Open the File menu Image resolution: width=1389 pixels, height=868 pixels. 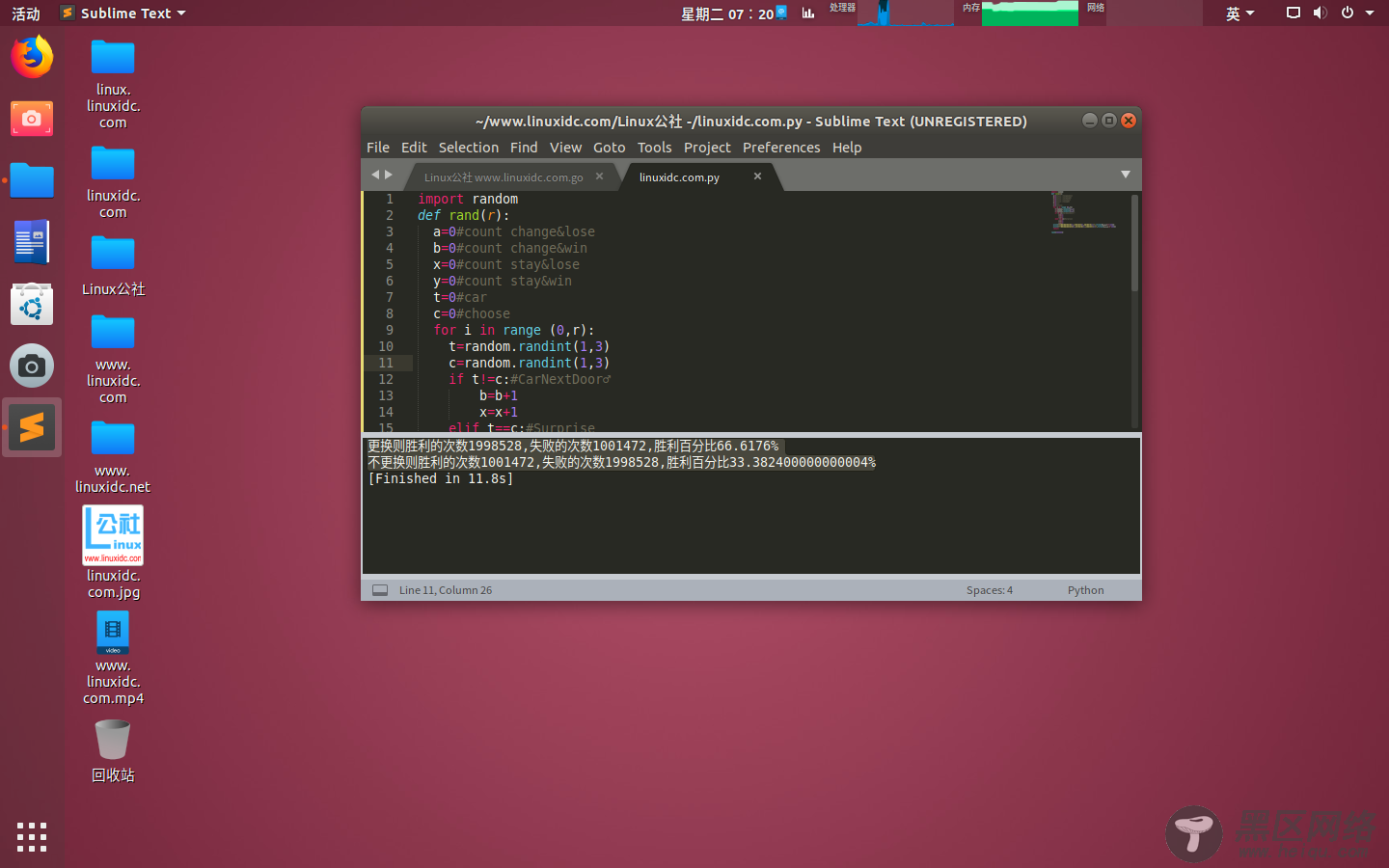click(x=378, y=148)
